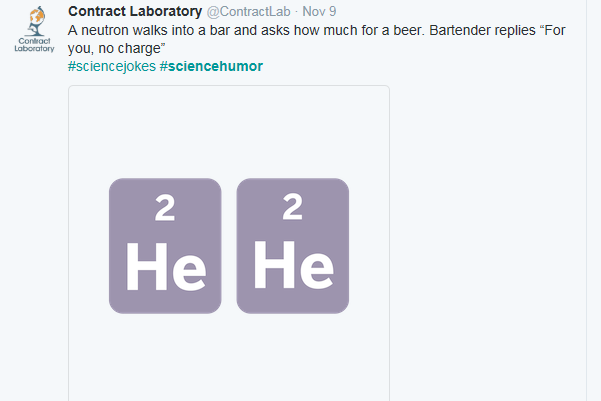This screenshot has width=601, height=401.
Task: Open the @ContractLab handle profile
Action: (248, 12)
